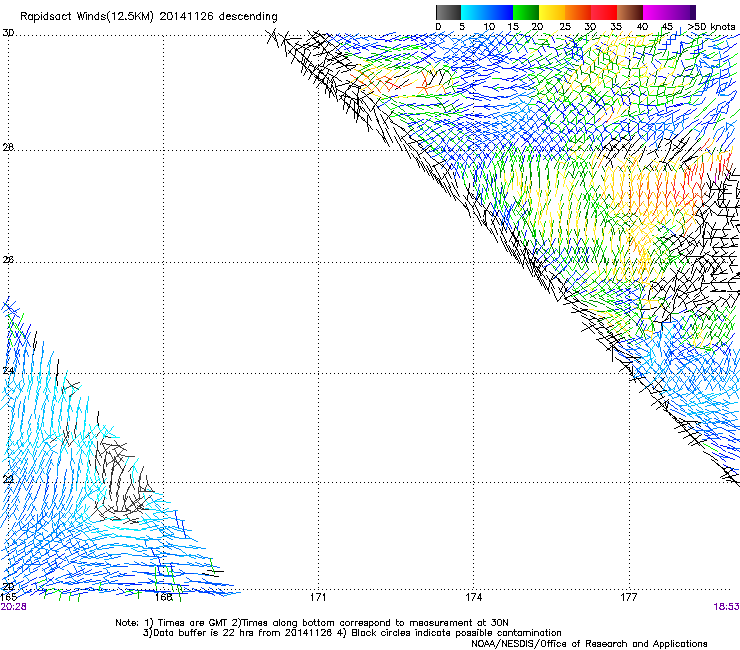Image resolution: width=740 pixels, height=650 pixels.
Task: Click the legend label '35'
Action: click(x=616, y=27)
